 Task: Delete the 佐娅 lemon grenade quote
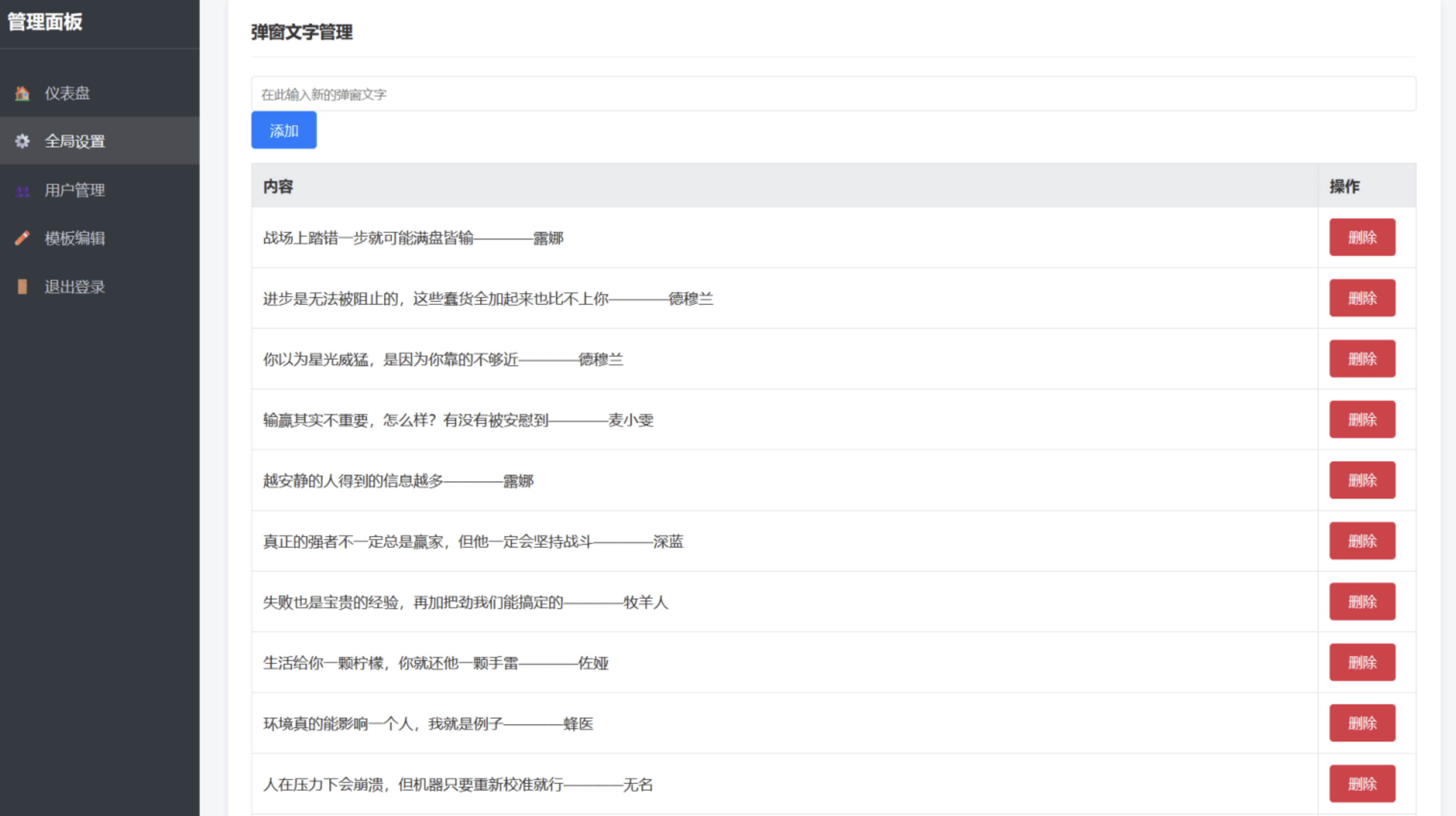click(1362, 662)
